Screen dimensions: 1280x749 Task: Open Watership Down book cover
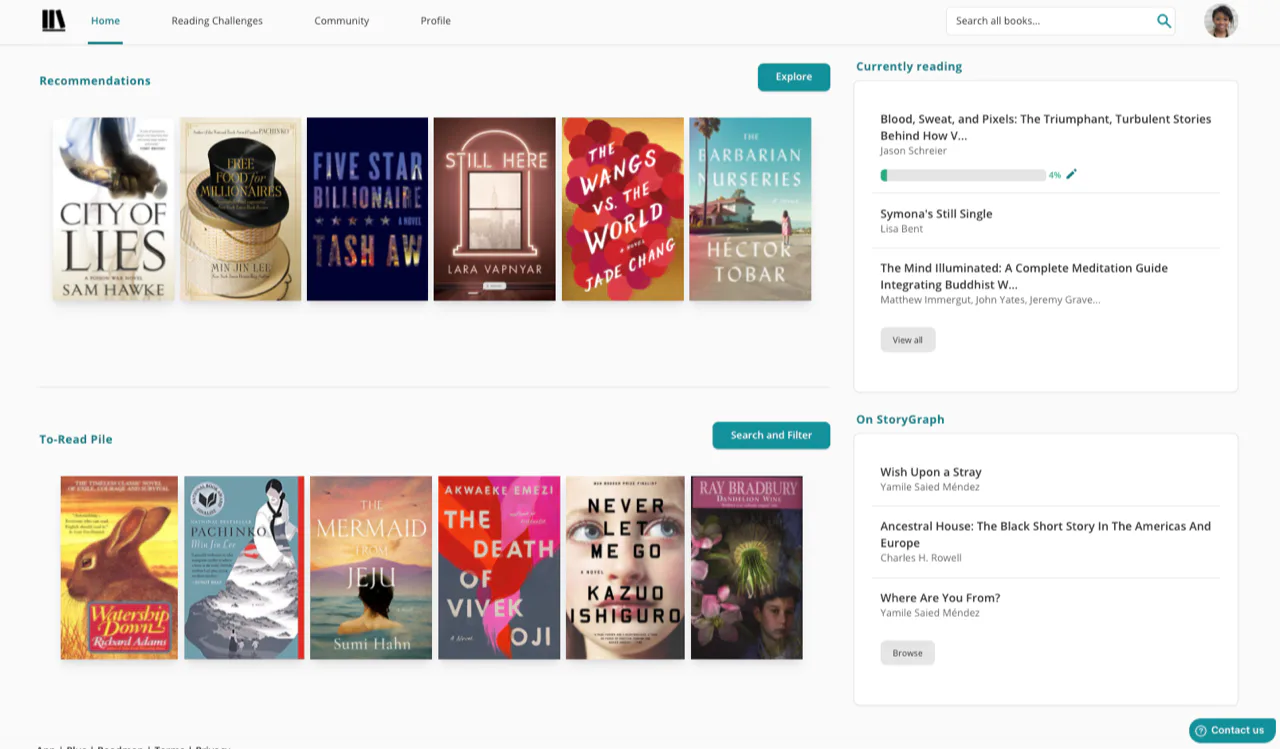[119, 568]
